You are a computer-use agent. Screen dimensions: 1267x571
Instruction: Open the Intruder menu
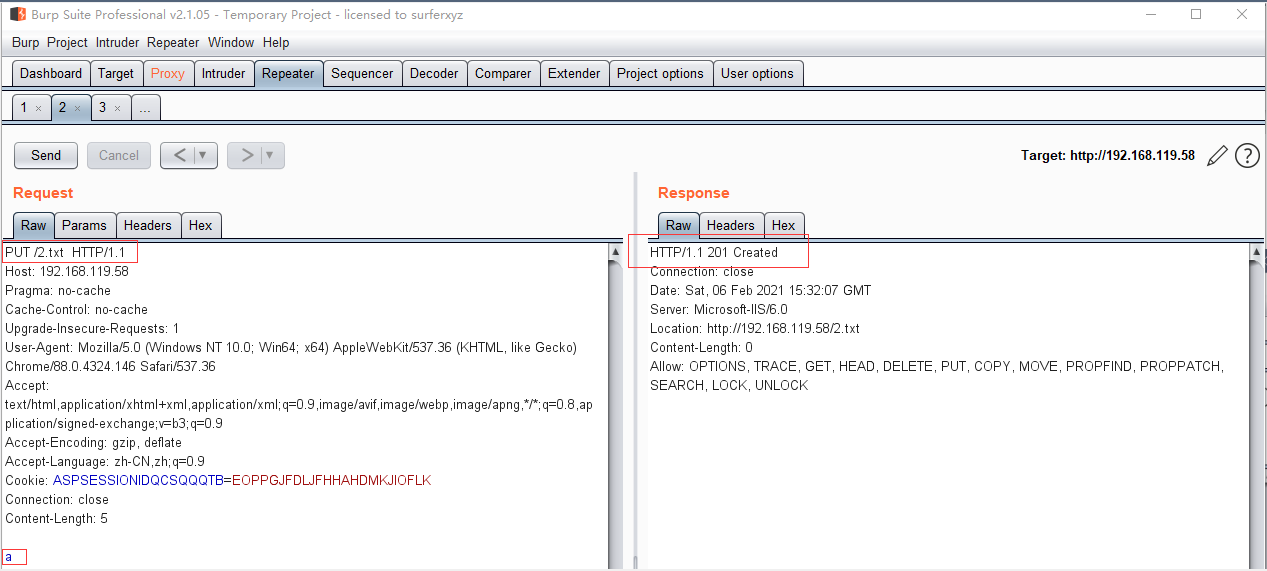click(x=118, y=42)
